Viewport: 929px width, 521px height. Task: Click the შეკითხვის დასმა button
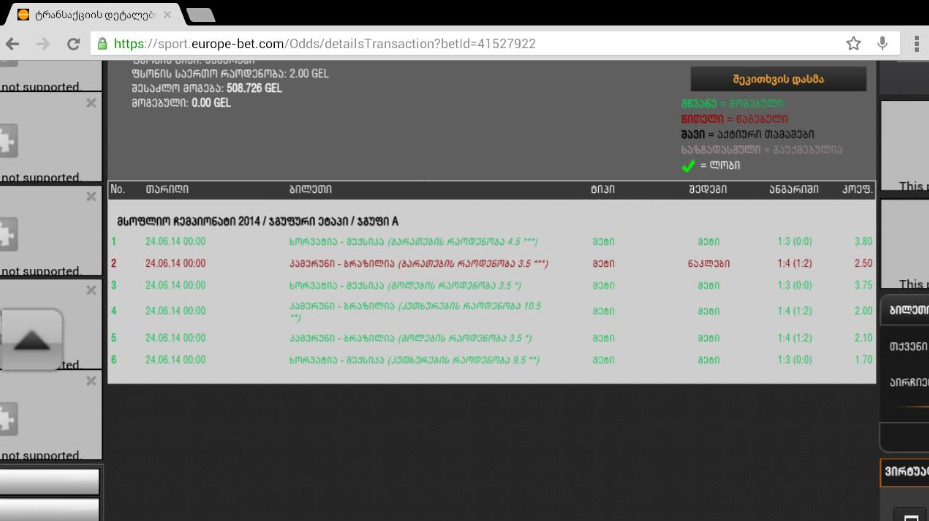(x=778, y=79)
